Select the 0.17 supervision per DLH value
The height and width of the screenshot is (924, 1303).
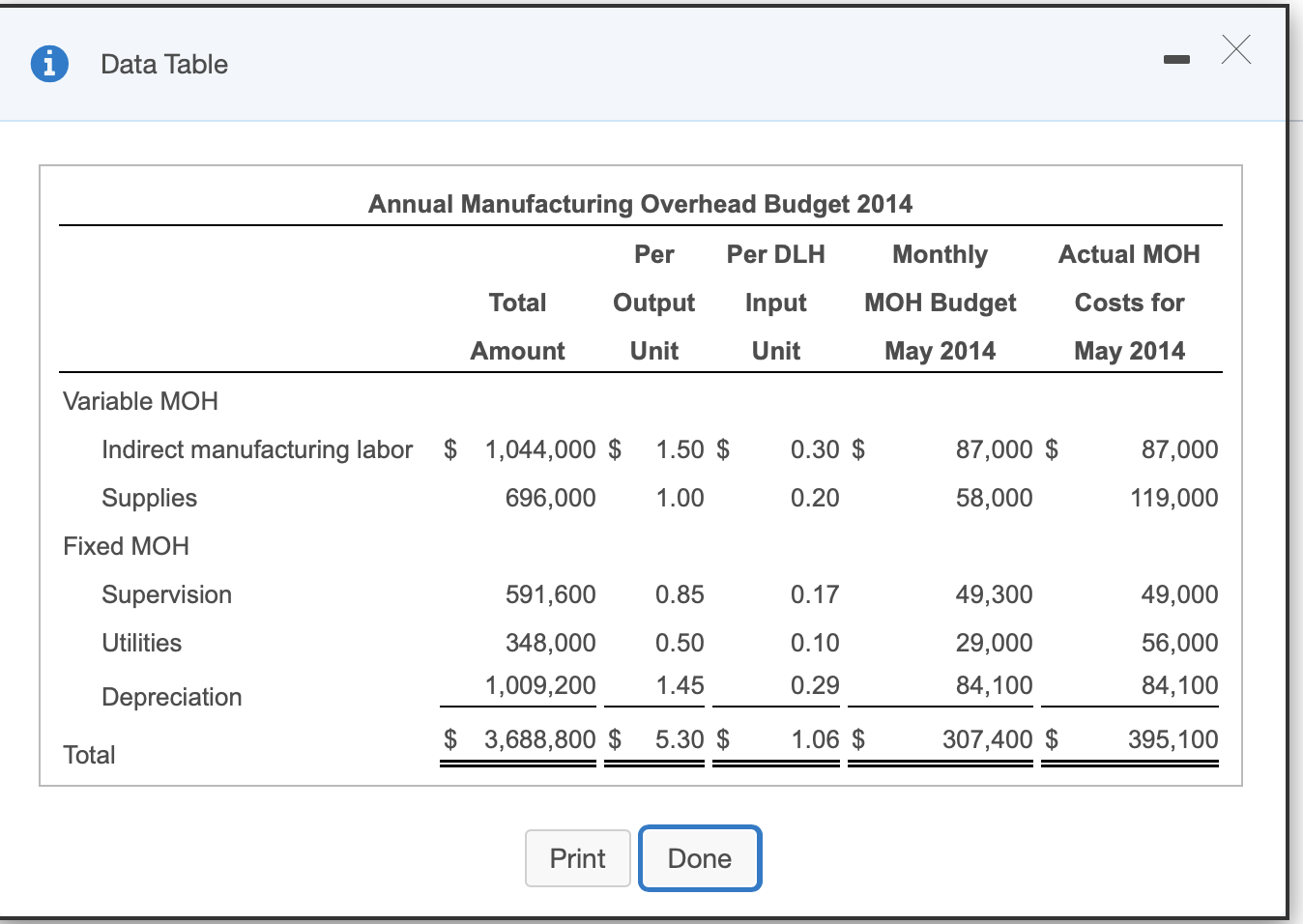coord(815,594)
